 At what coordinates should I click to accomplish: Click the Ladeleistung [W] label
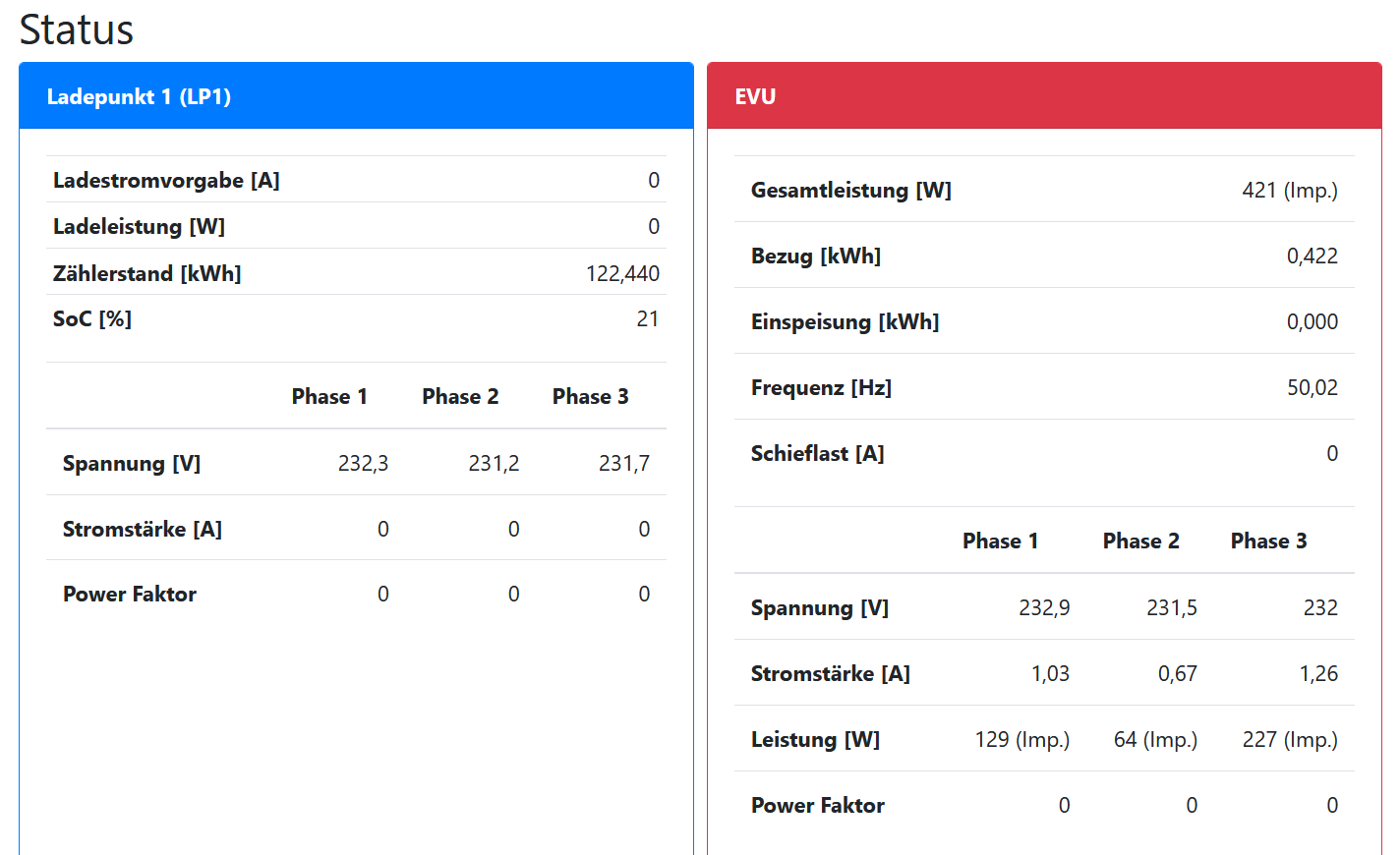click(x=139, y=226)
